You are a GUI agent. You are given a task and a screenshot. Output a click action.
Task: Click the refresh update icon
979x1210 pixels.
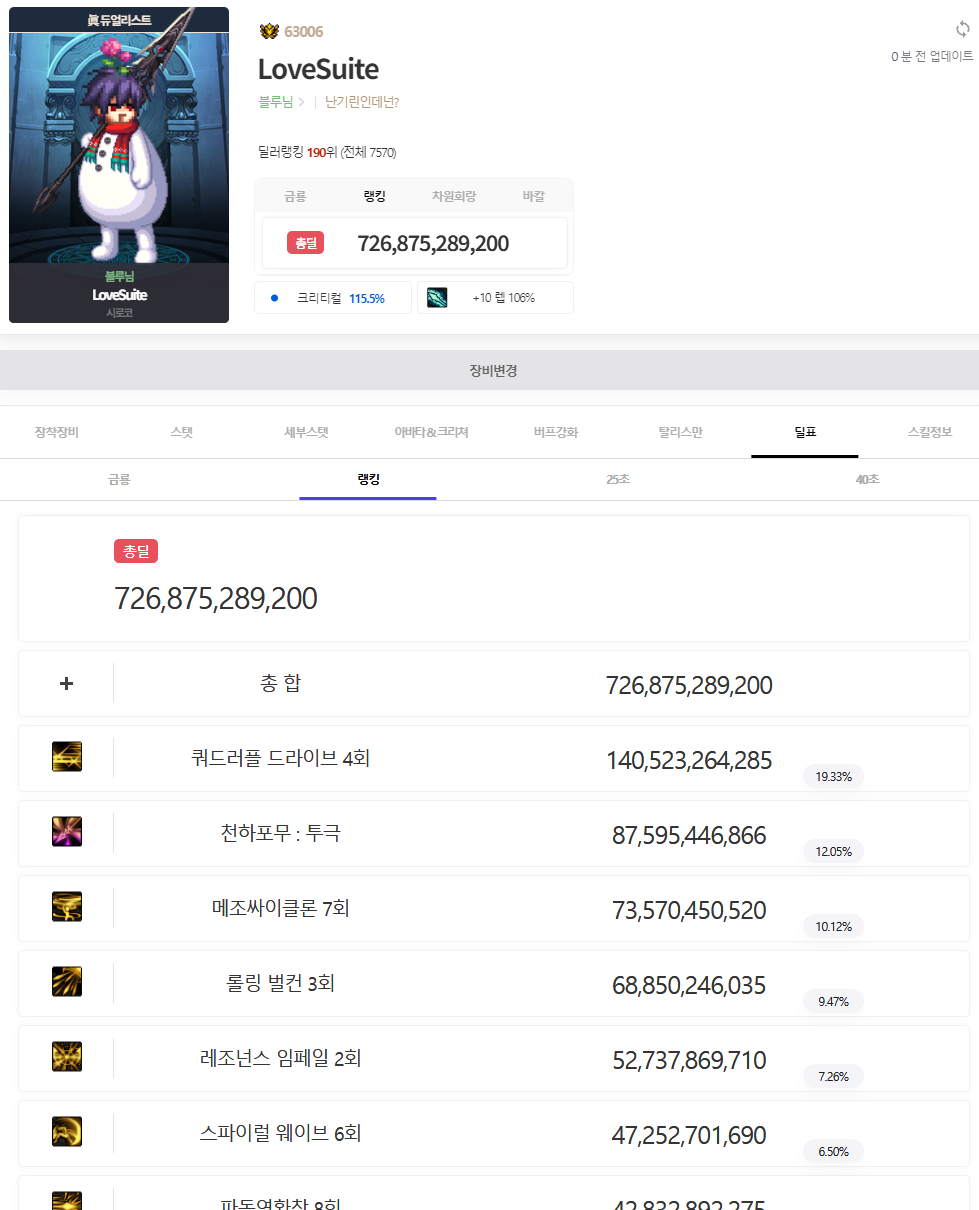(x=962, y=29)
